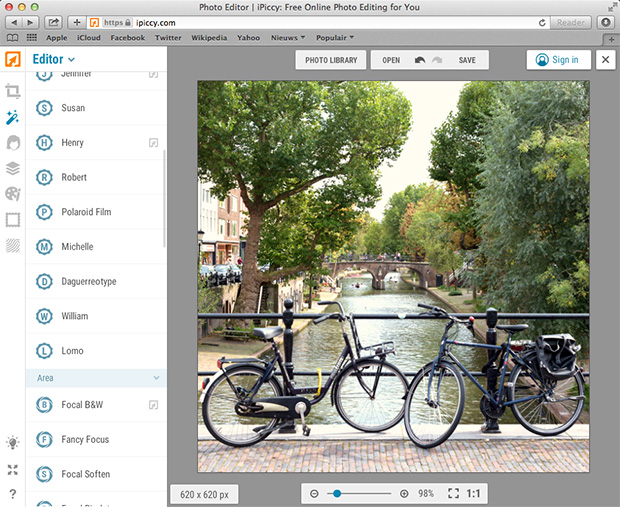Viewport: 620px width, 507px height.
Task: Open Safari downloads button
Action: pos(605,23)
